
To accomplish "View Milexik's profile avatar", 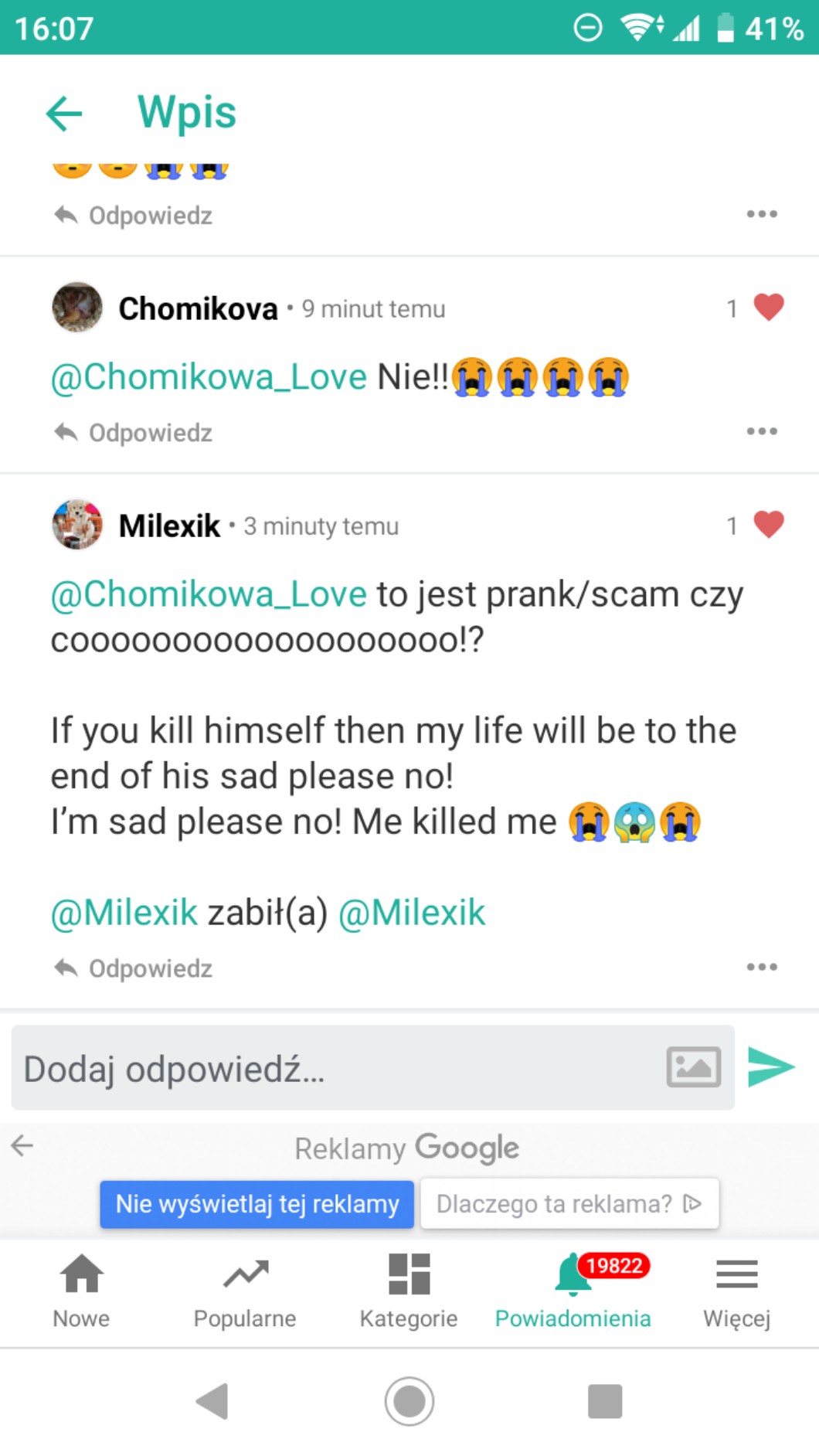I will [x=77, y=525].
